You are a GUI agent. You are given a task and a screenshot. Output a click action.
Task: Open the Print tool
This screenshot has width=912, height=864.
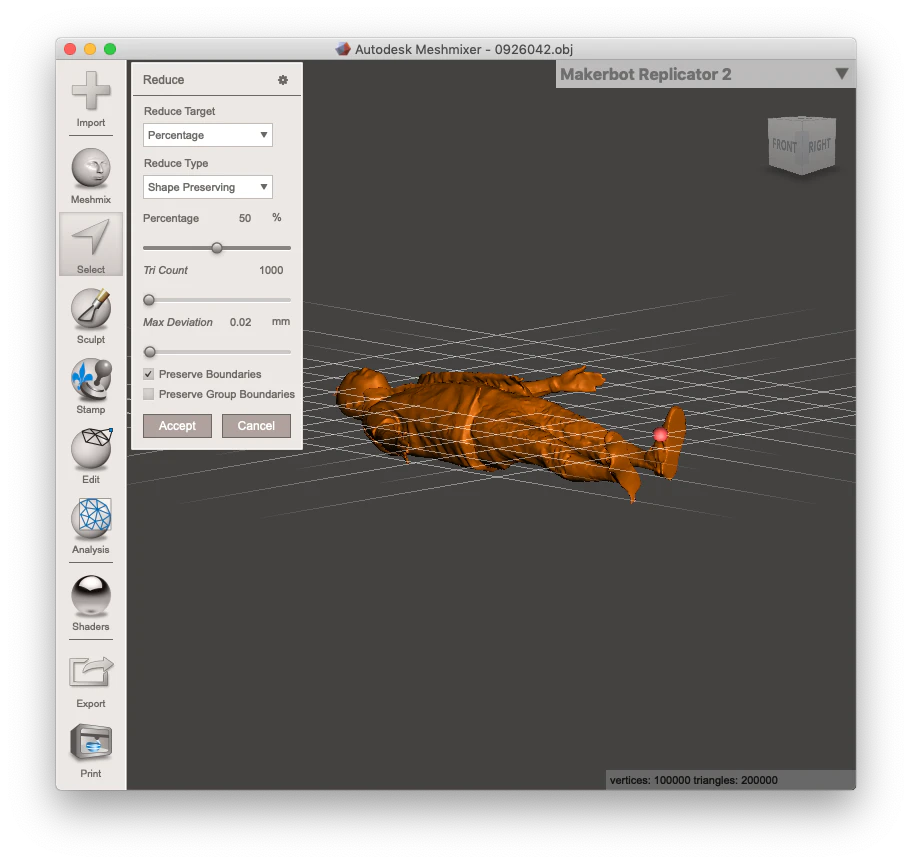(91, 751)
